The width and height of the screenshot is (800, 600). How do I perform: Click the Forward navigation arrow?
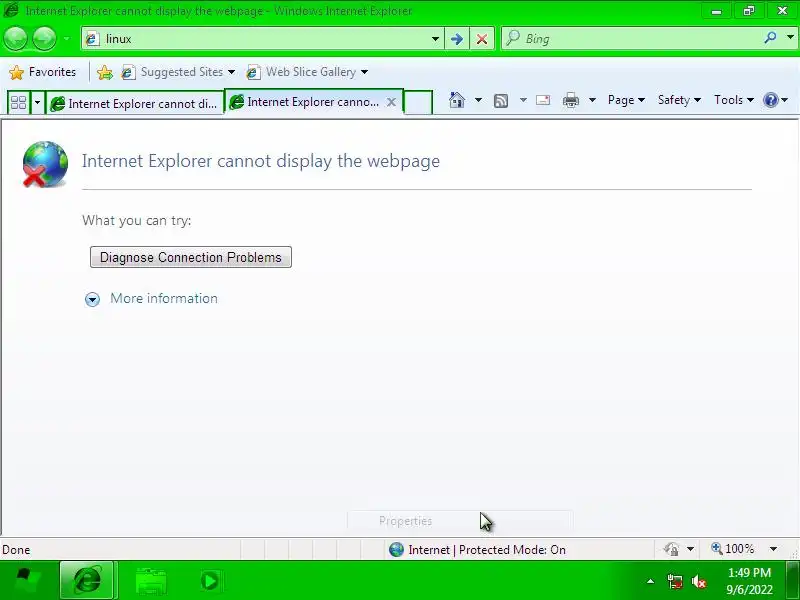pyautogui.click(x=44, y=38)
